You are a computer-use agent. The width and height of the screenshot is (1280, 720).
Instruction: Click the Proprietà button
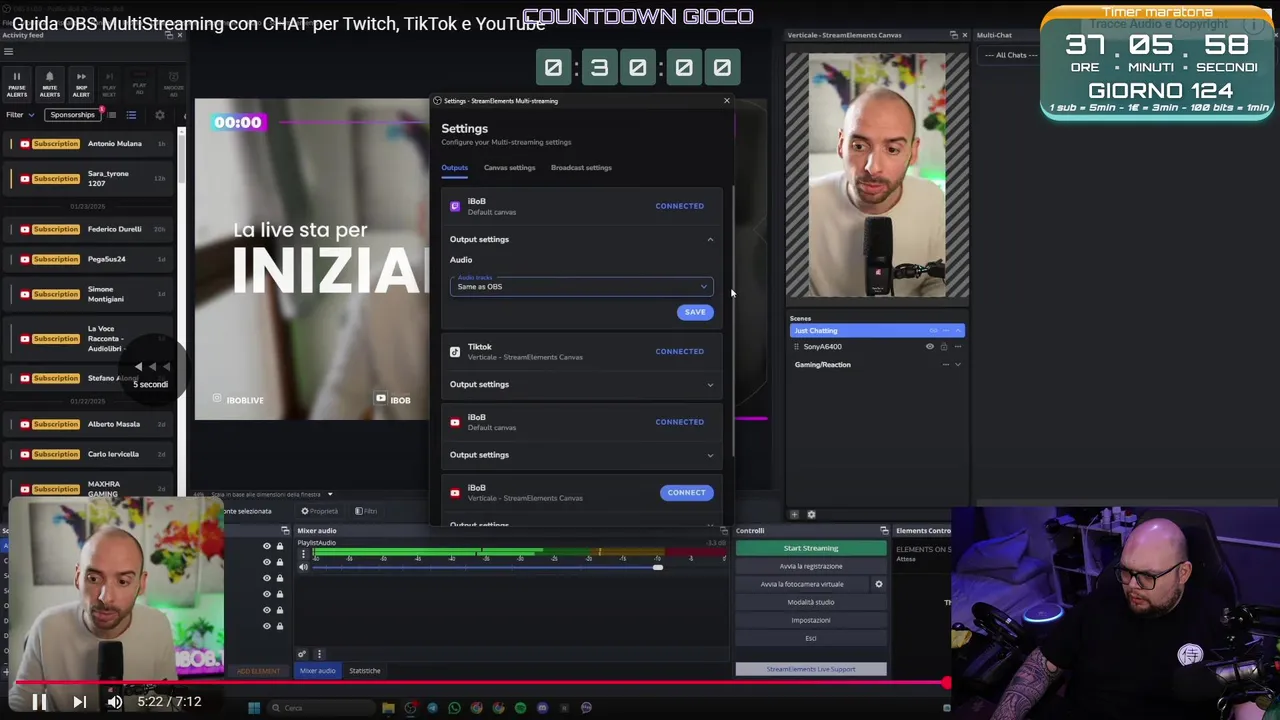pos(320,511)
